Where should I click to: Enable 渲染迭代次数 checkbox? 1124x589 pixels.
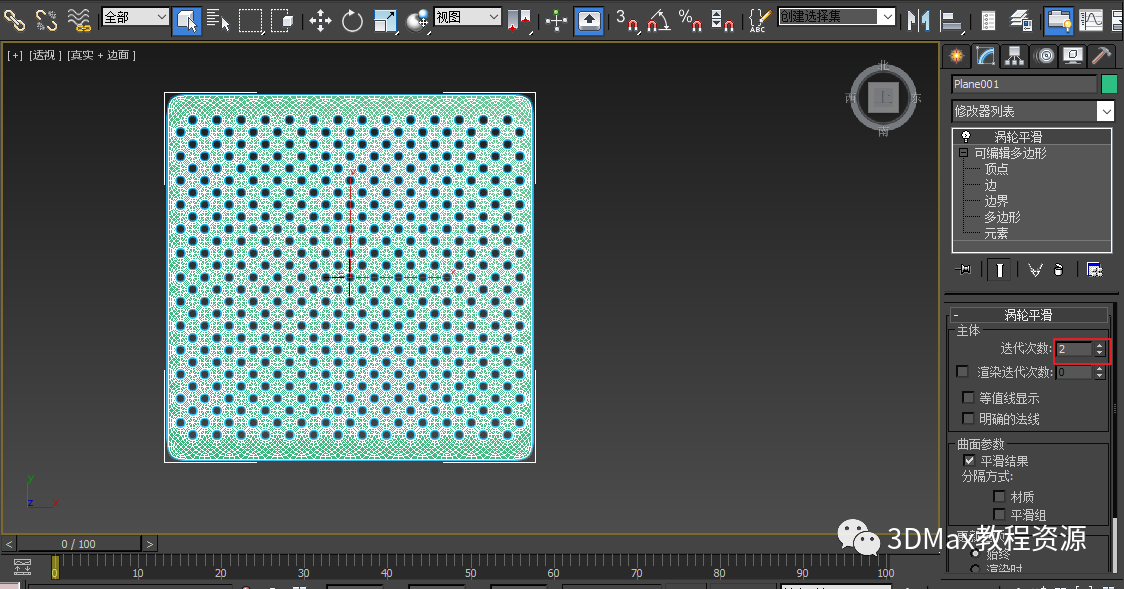point(963,371)
